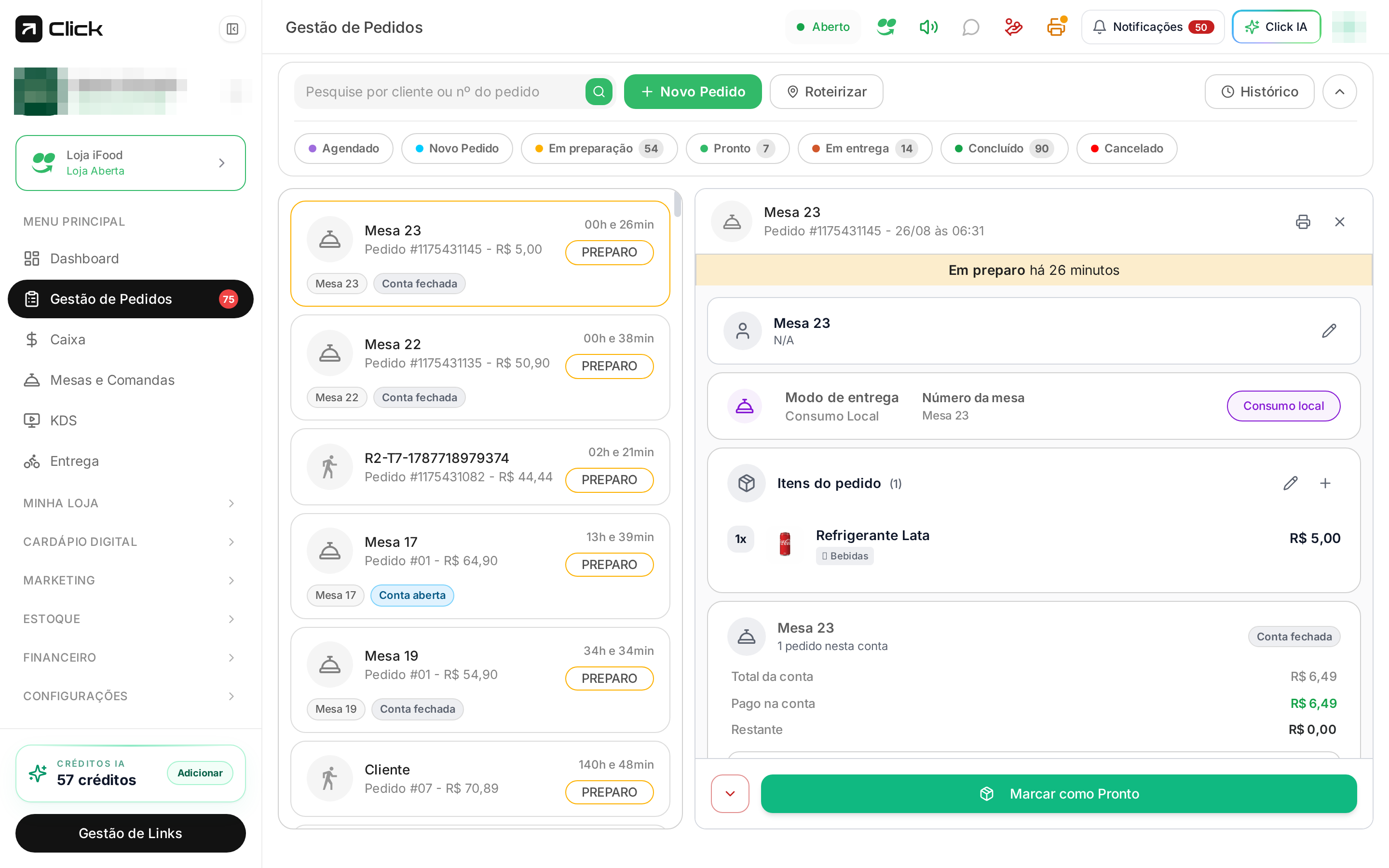Click the Roteirizar button
1389x868 pixels.
point(827,92)
